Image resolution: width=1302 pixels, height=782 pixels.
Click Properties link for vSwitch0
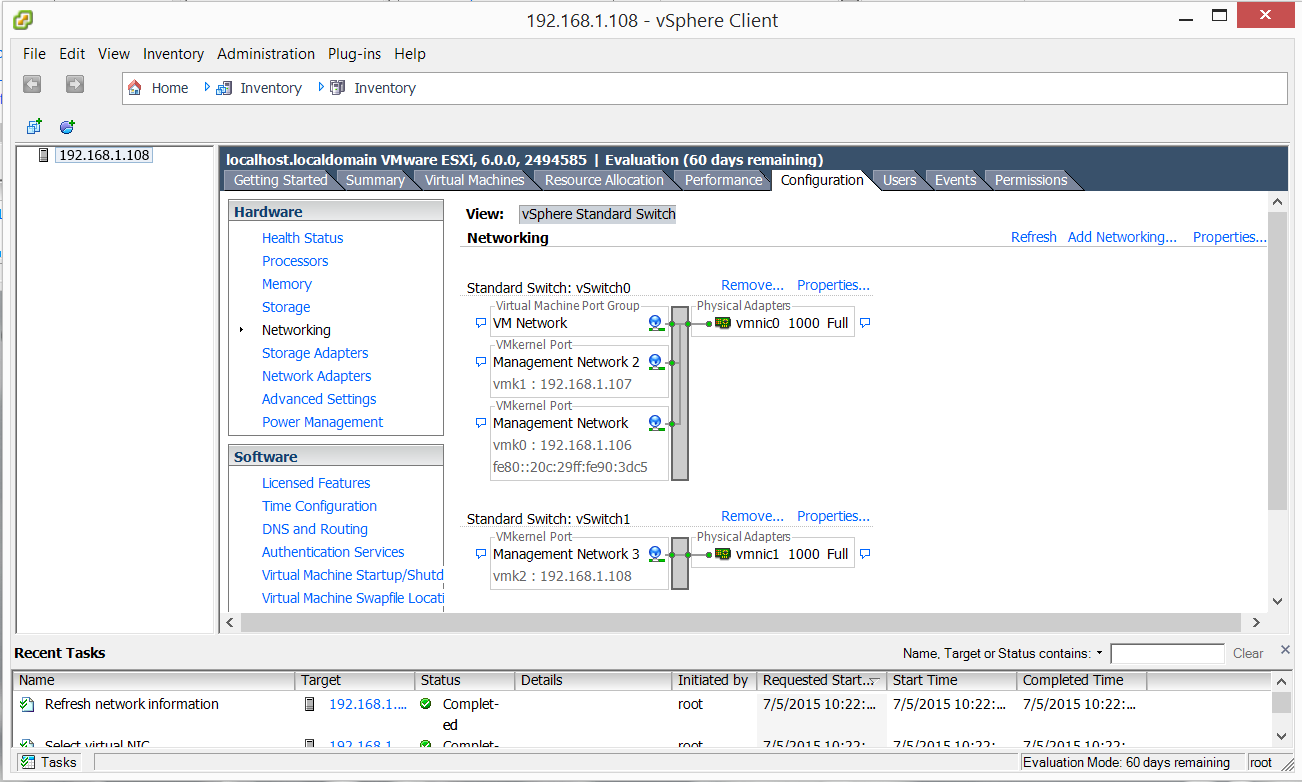833,285
